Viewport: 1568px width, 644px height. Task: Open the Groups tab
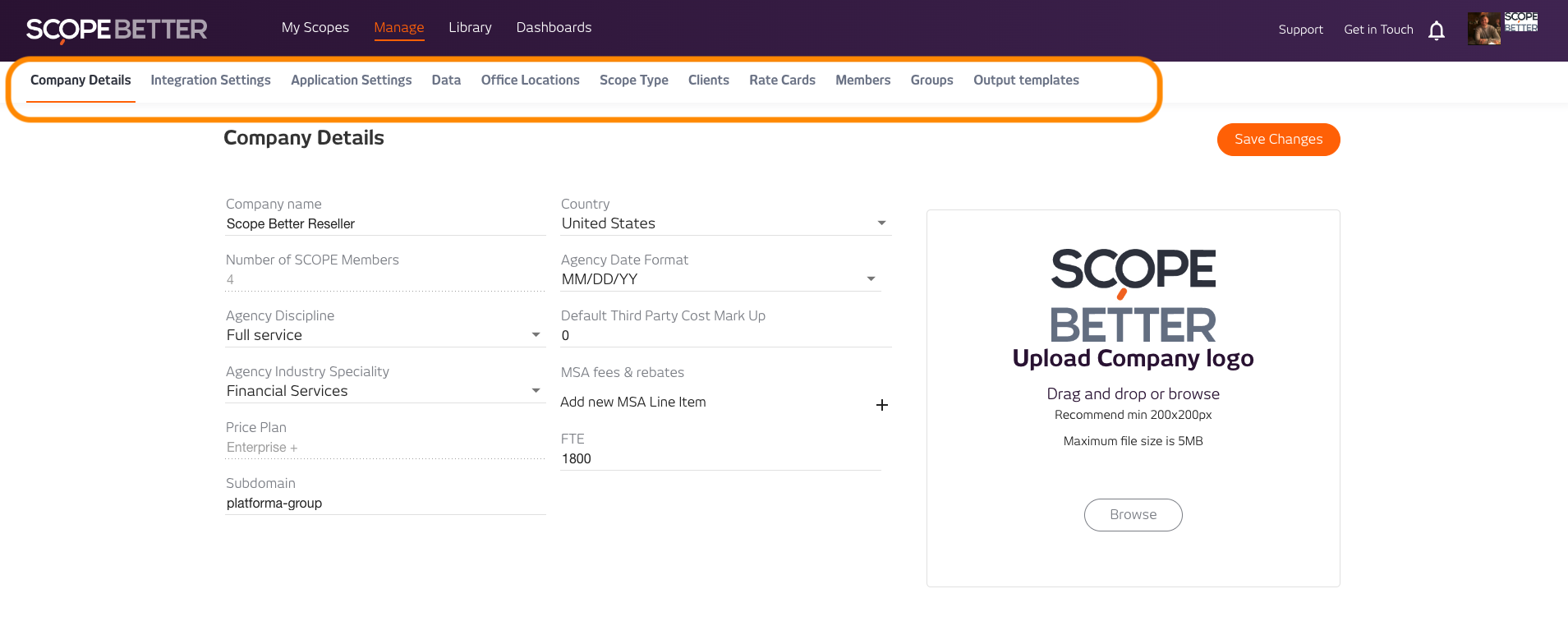931,80
